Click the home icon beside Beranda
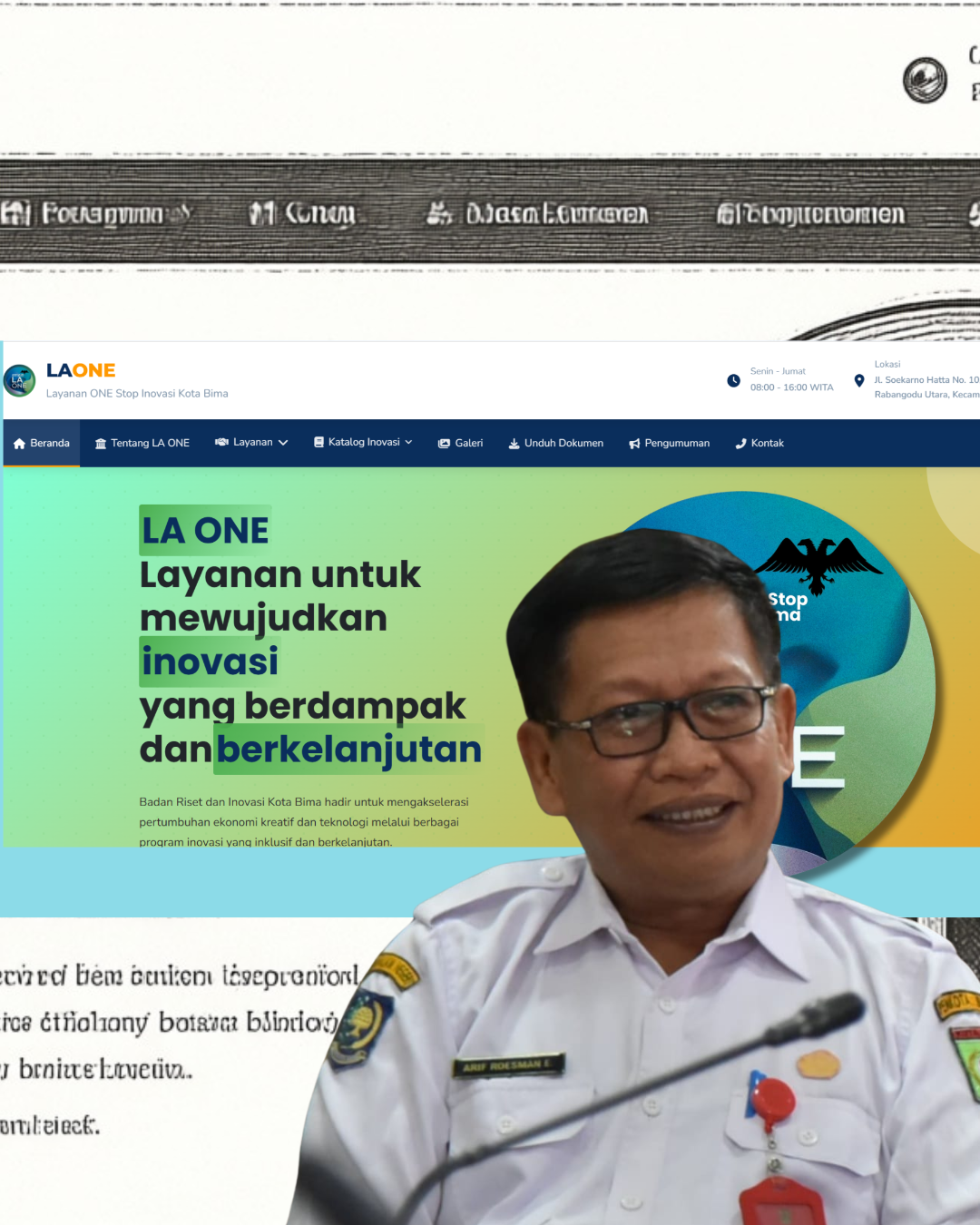Image resolution: width=980 pixels, height=1225 pixels. click(19, 444)
